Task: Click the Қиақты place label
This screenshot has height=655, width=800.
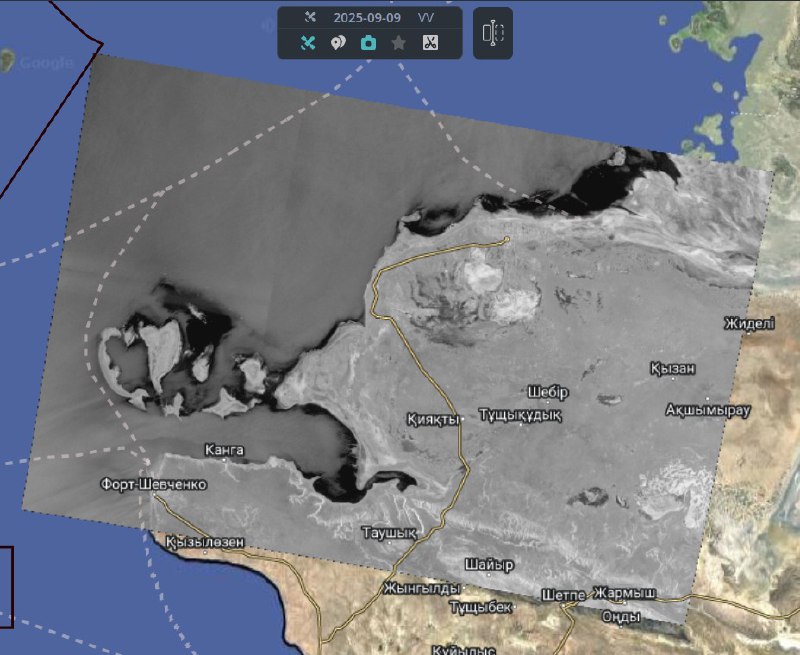Action: pyautogui.click(x=433, y=418)
